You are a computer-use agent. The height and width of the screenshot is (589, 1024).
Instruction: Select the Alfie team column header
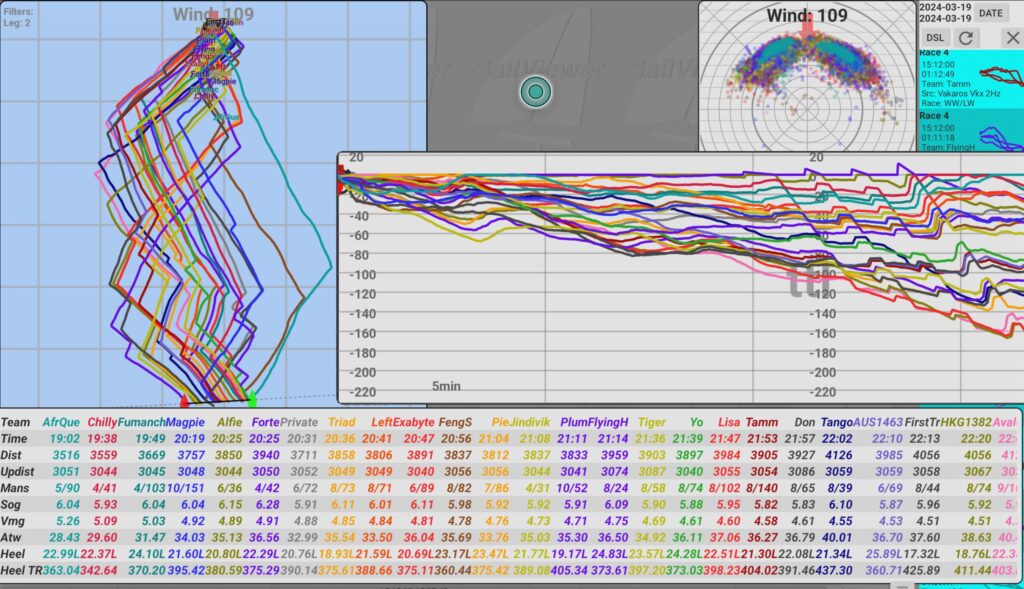pyautogui.click(x=229, y=422)
